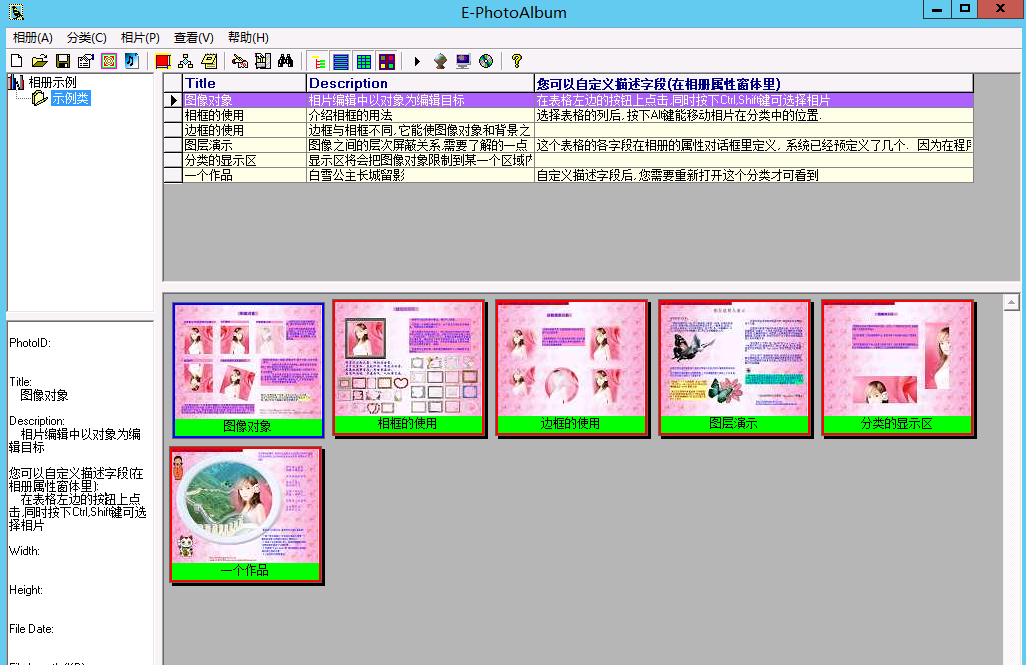Click the 相片编辑中以对象为编辑目标 description cell
The width and height of the screenshot is (1026, 665).
[x=420, y=100]
